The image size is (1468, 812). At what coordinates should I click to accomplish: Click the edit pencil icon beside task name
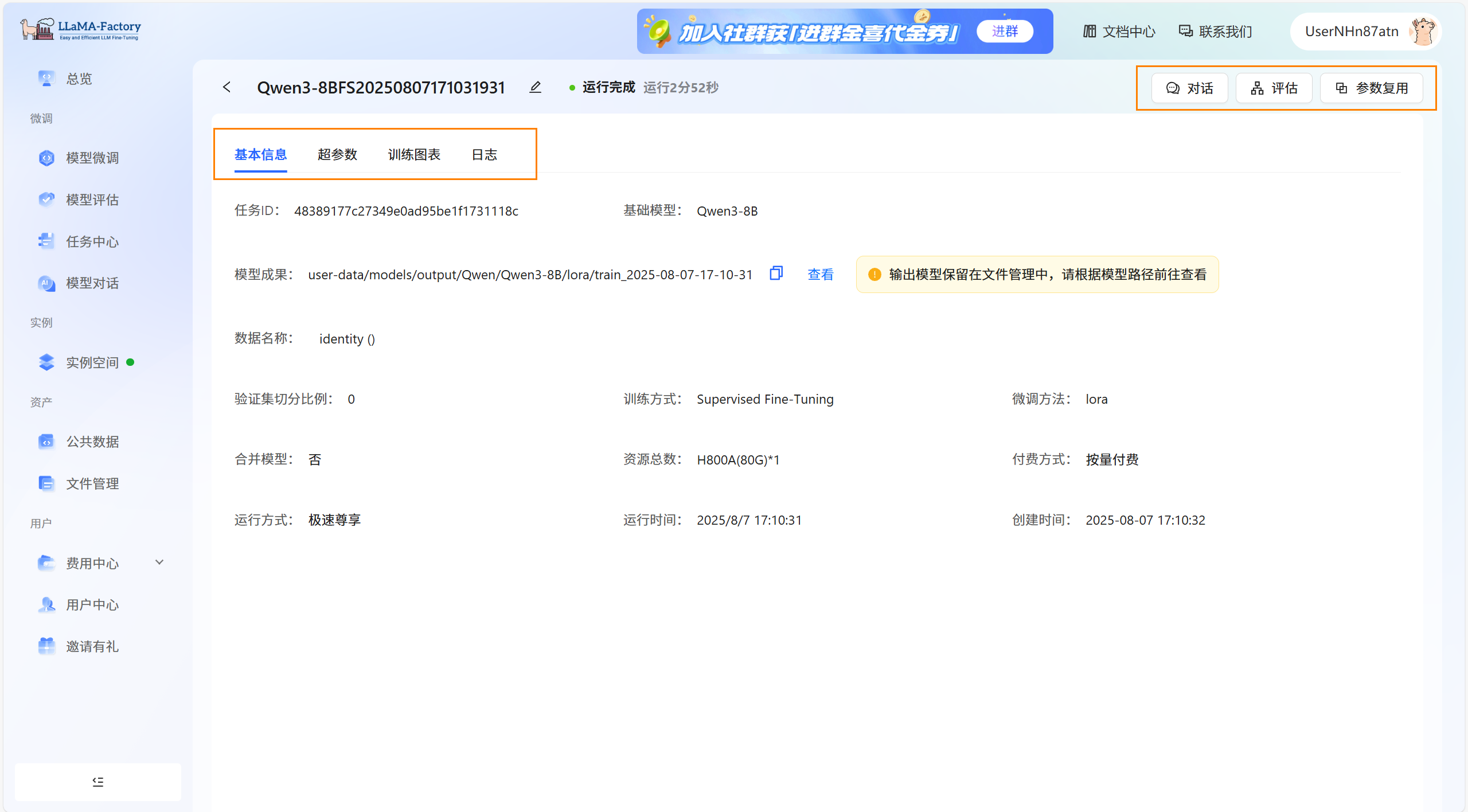[x=535, y=88]
